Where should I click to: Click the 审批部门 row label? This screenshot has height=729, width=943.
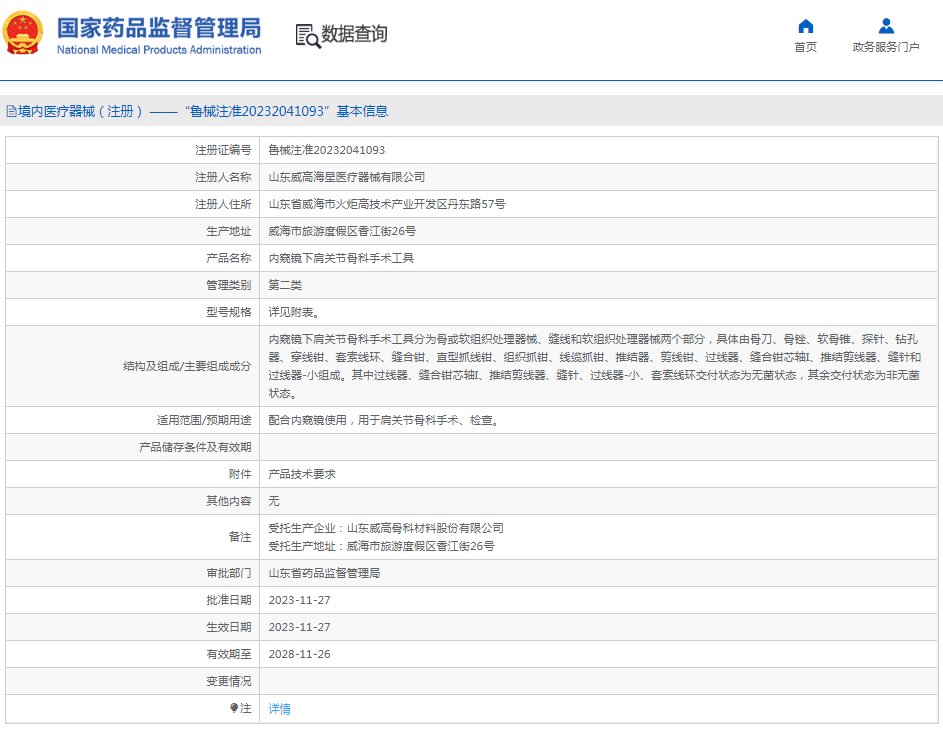(229, 573)
